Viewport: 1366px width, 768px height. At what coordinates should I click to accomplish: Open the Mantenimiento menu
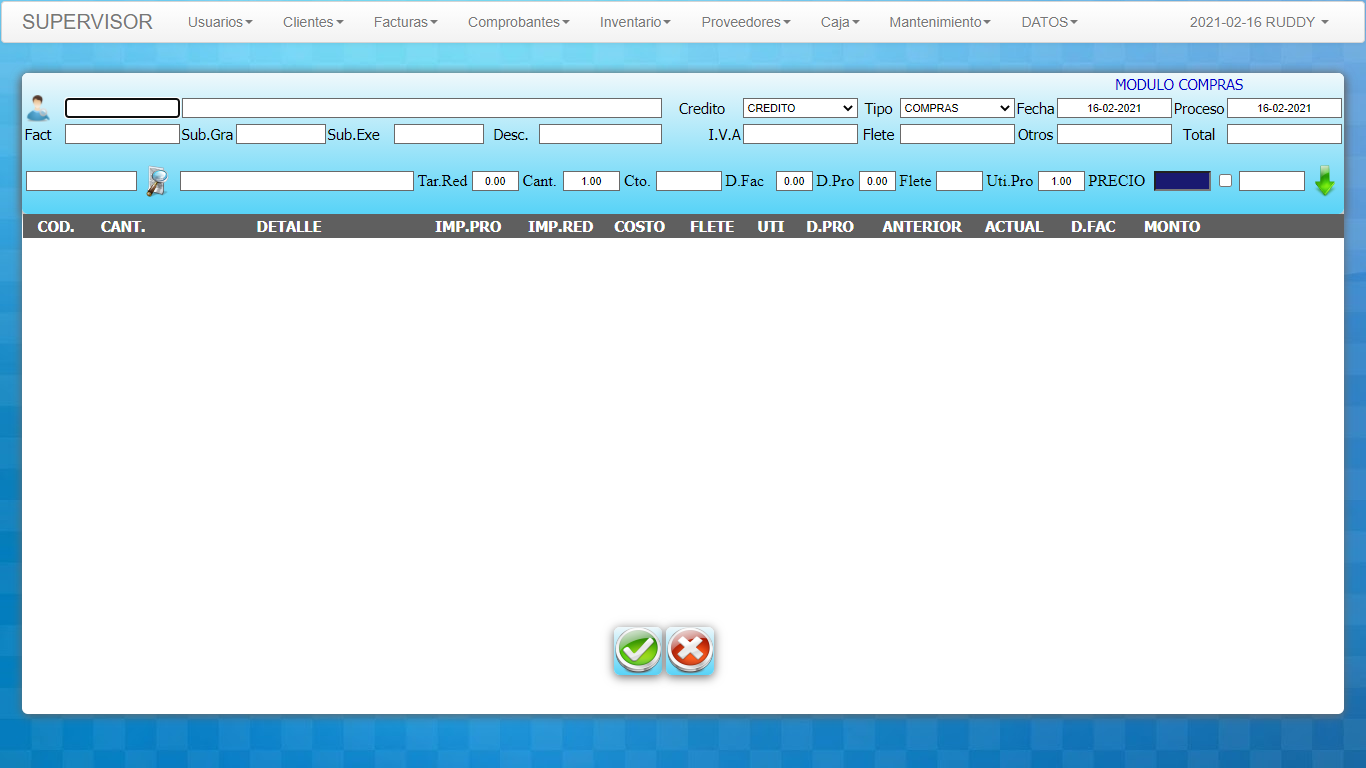point(940,22)
